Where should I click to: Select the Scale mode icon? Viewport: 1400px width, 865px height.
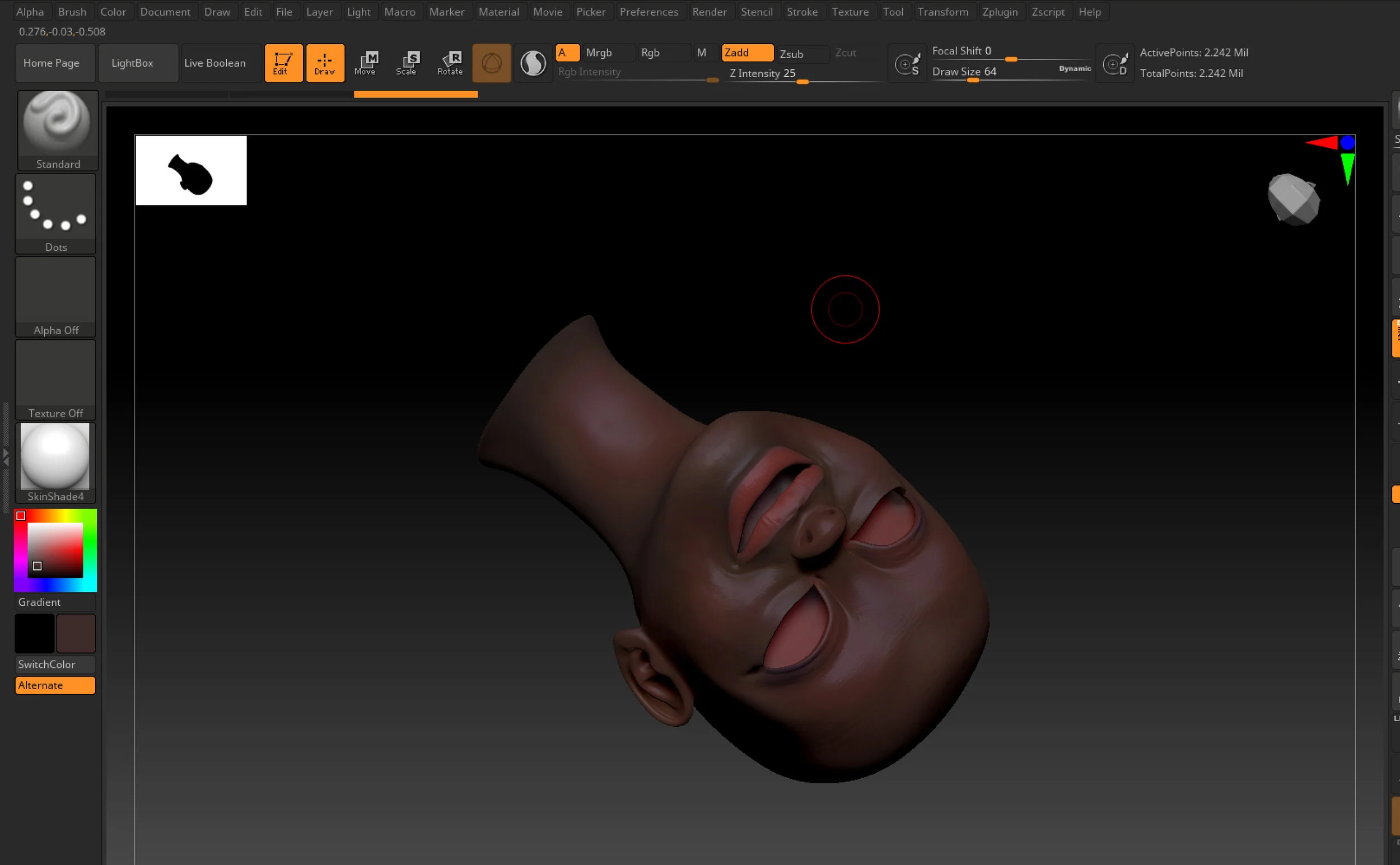[407, 63]
